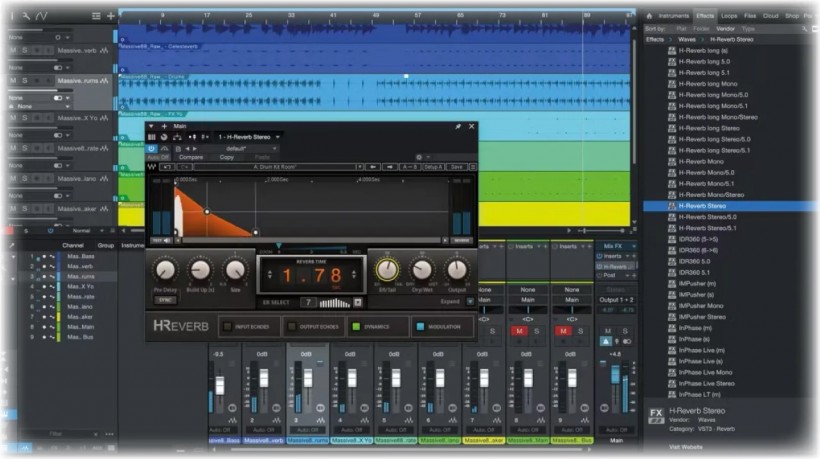Toggle the Sync button under Pre Delay
The height and width of the screenshot is (459, 820).
point(165,300)
